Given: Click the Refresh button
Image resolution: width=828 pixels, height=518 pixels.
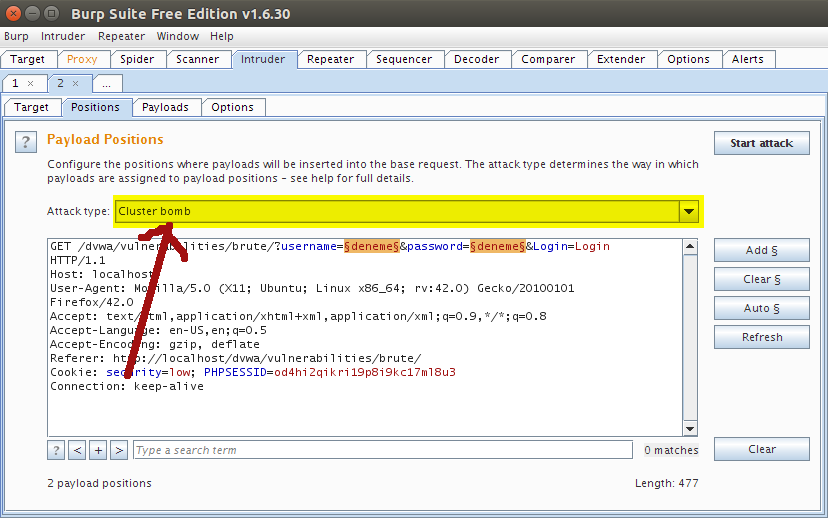Looking at the screenshot, I should click(761, 337).
